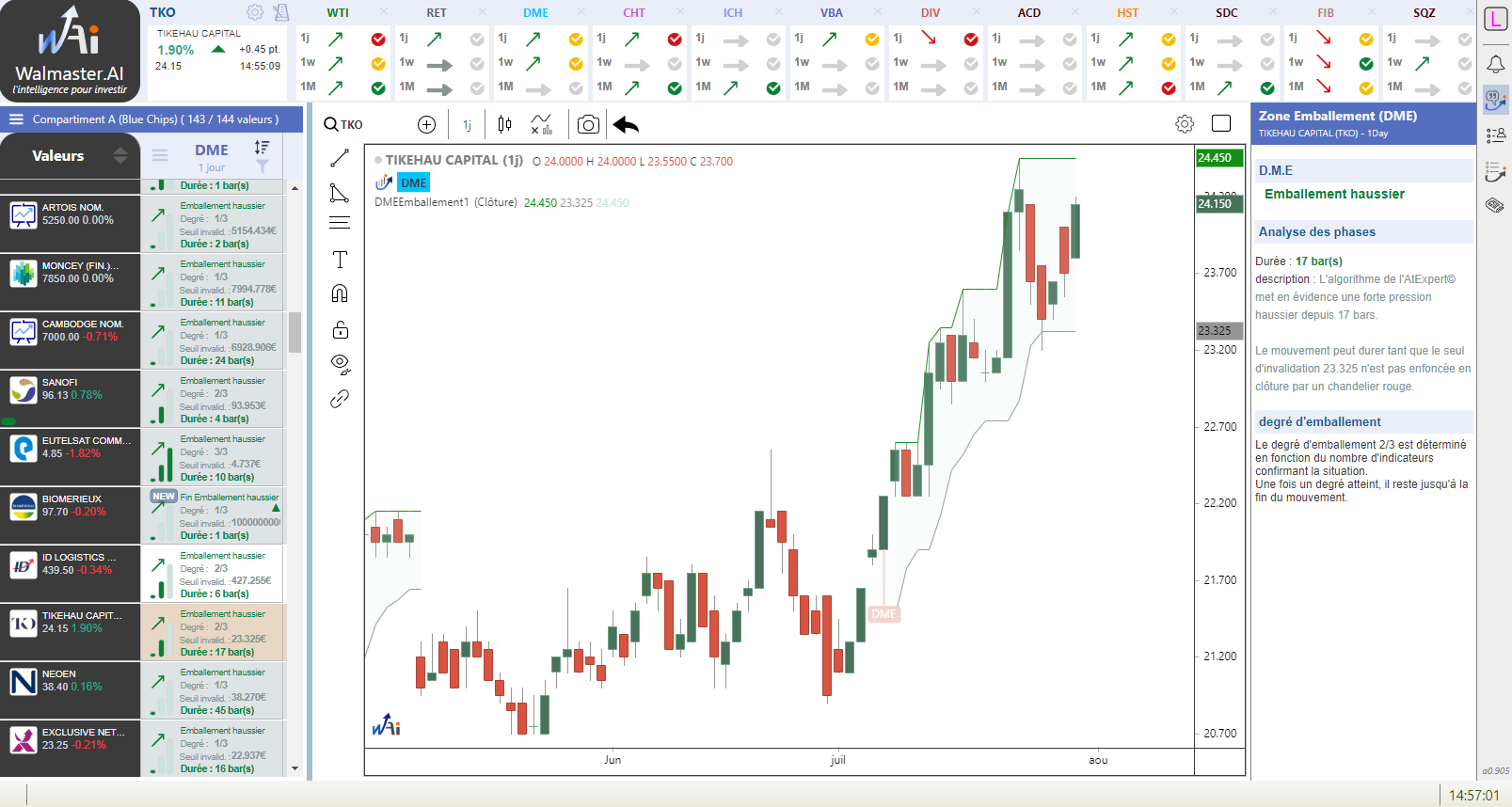Click the chain link drawing tool

pos(340,399)
